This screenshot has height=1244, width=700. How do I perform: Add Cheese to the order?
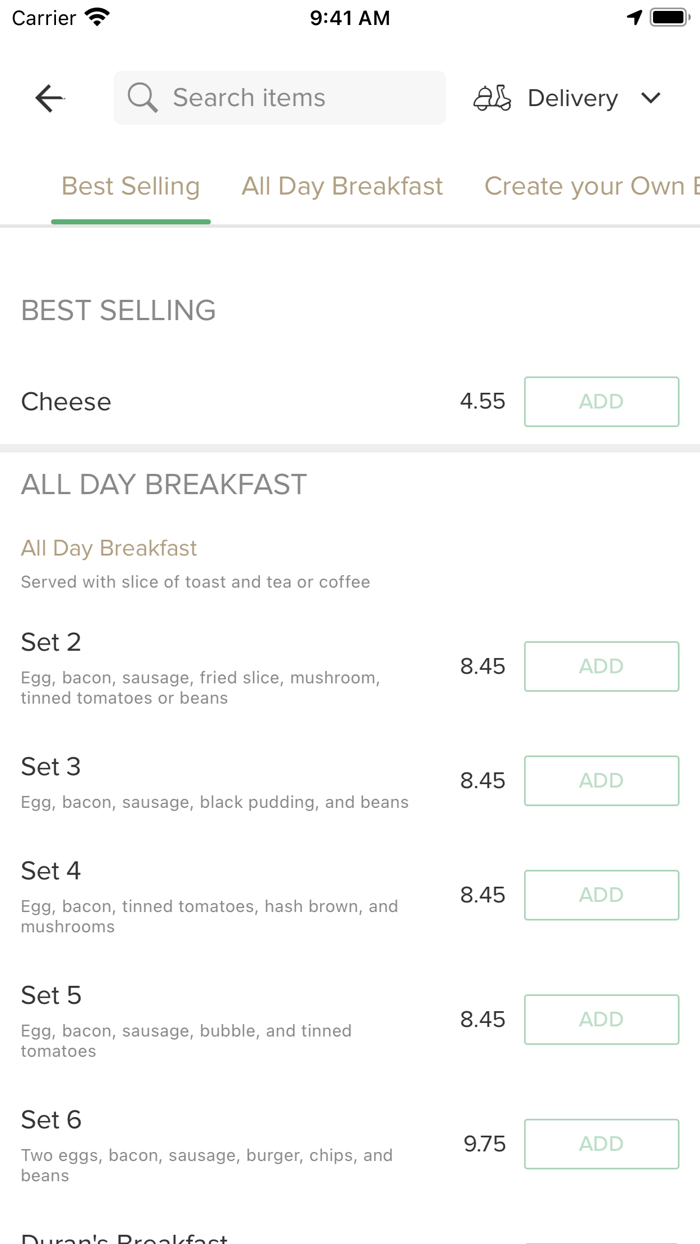tap(601, 402)
